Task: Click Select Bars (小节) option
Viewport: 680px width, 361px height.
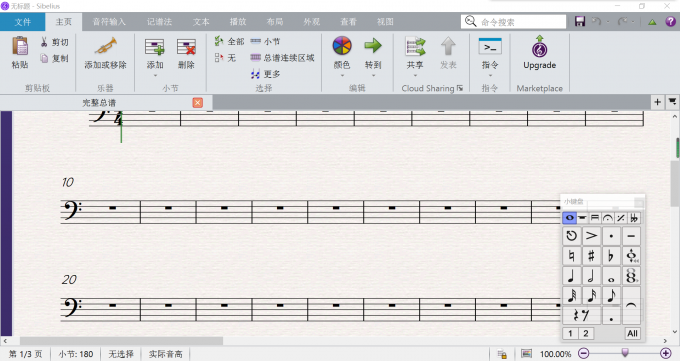Action: pyautogui.click(x=265, y=42)
